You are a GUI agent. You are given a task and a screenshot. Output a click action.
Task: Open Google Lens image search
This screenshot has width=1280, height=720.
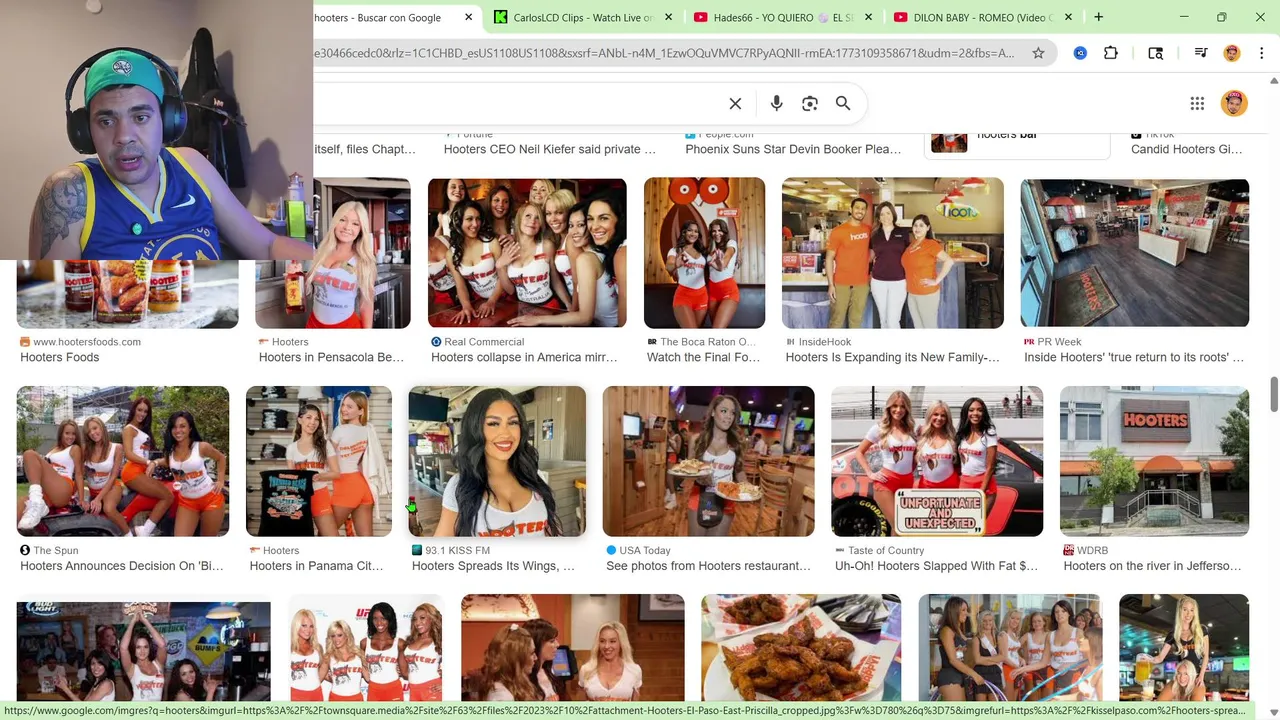(x=810, y=103)
